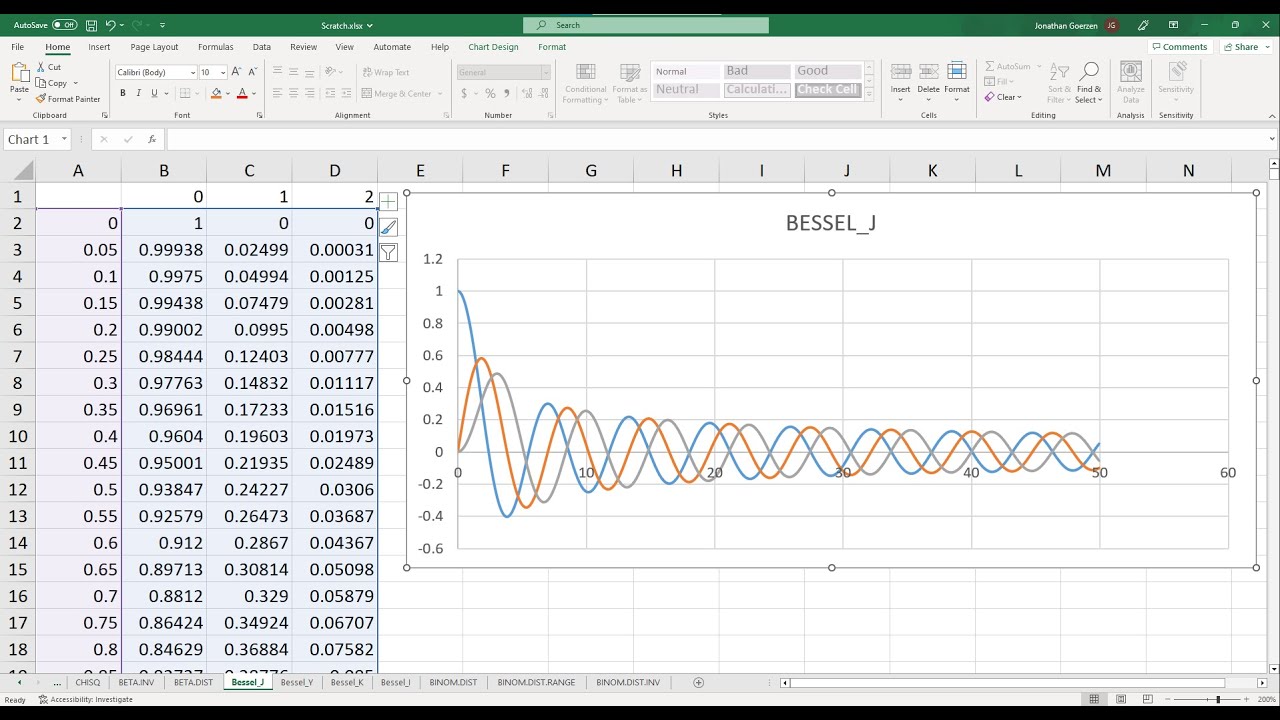Switch to the BINOM.DIST sheet tab
Image resolution: width=1280 pixels, height=720 pixels.
453,682
